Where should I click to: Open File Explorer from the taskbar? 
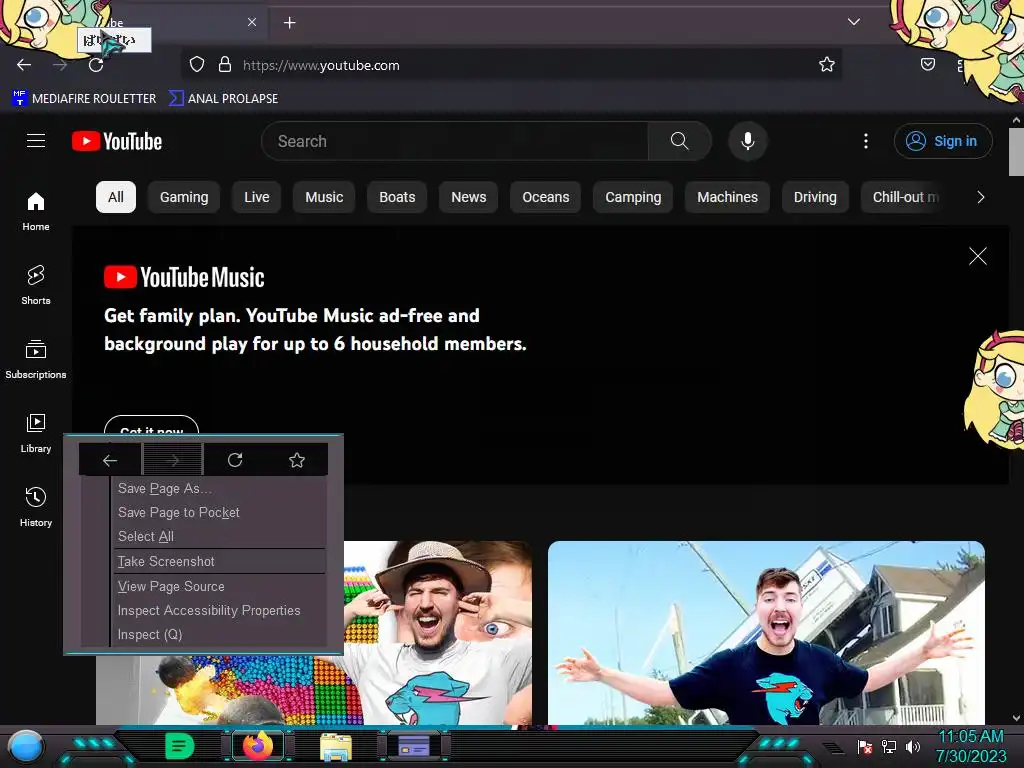(336, 746)
